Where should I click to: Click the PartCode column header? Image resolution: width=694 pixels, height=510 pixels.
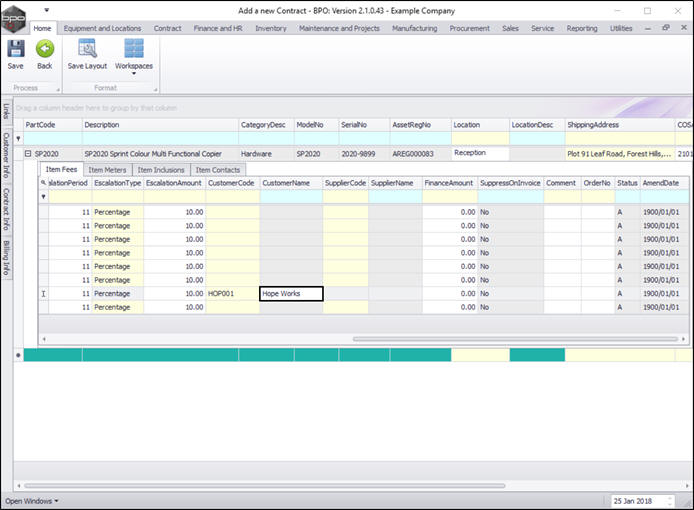point(53,125)
